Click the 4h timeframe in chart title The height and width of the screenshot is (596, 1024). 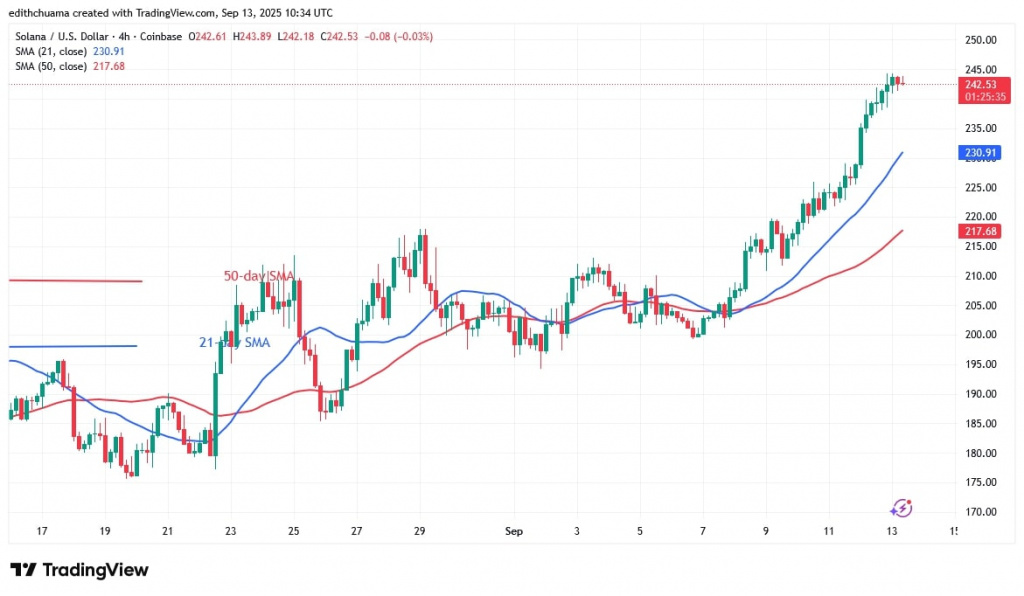135,36
